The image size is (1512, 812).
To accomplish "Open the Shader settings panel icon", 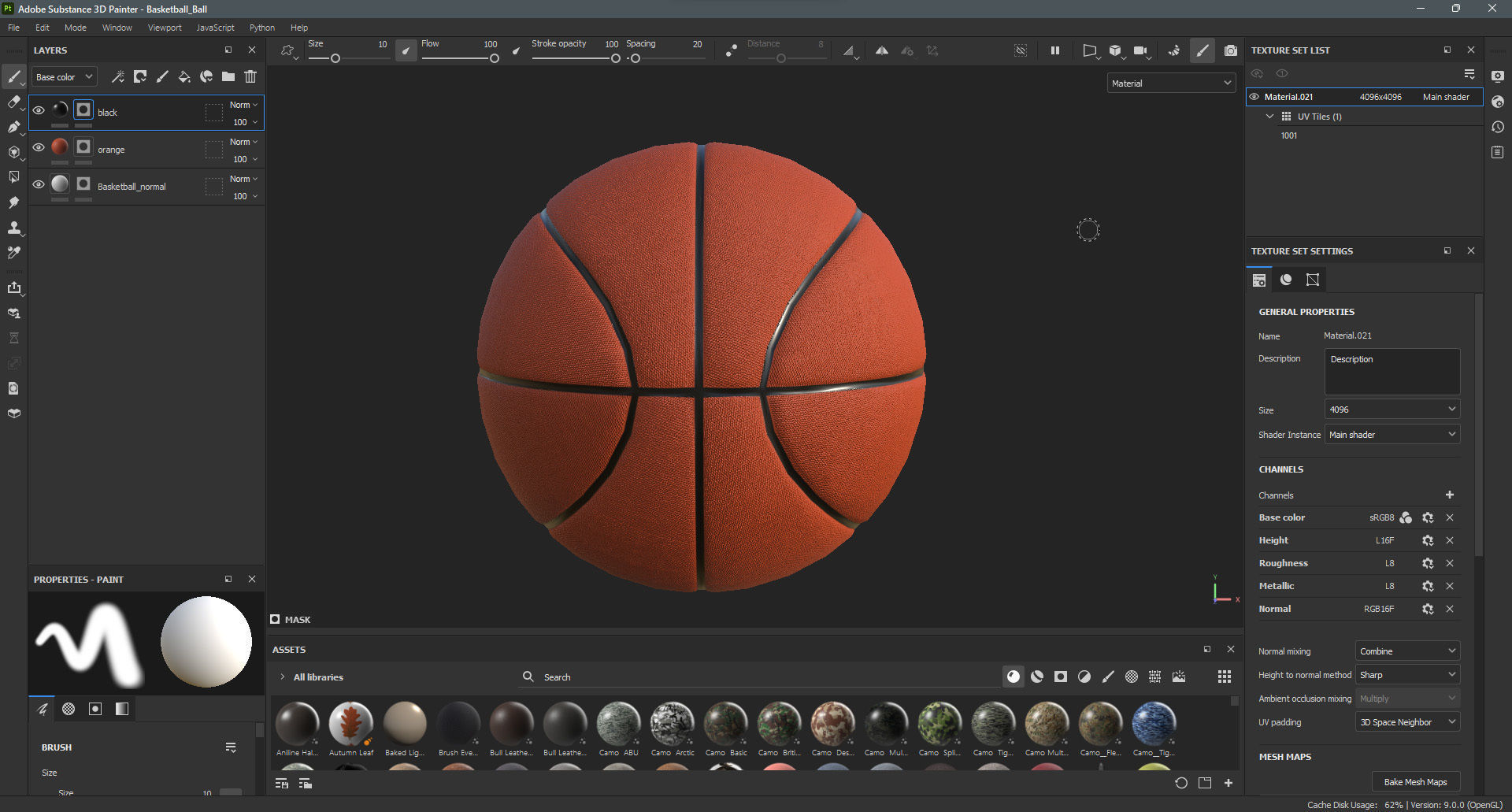I will [x=1498, y=102].
